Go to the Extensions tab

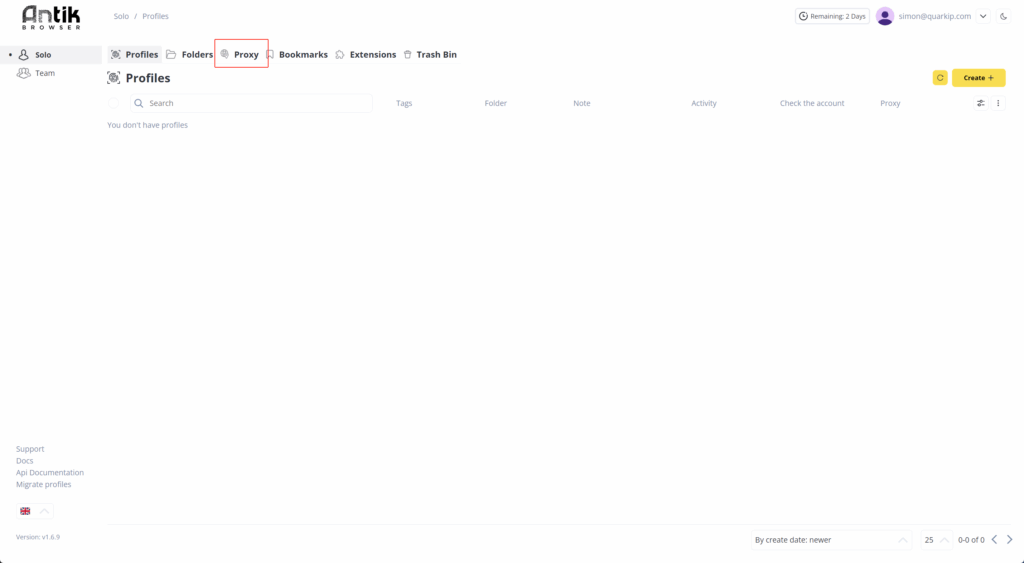pyautogui.click(x=366, y=54)
